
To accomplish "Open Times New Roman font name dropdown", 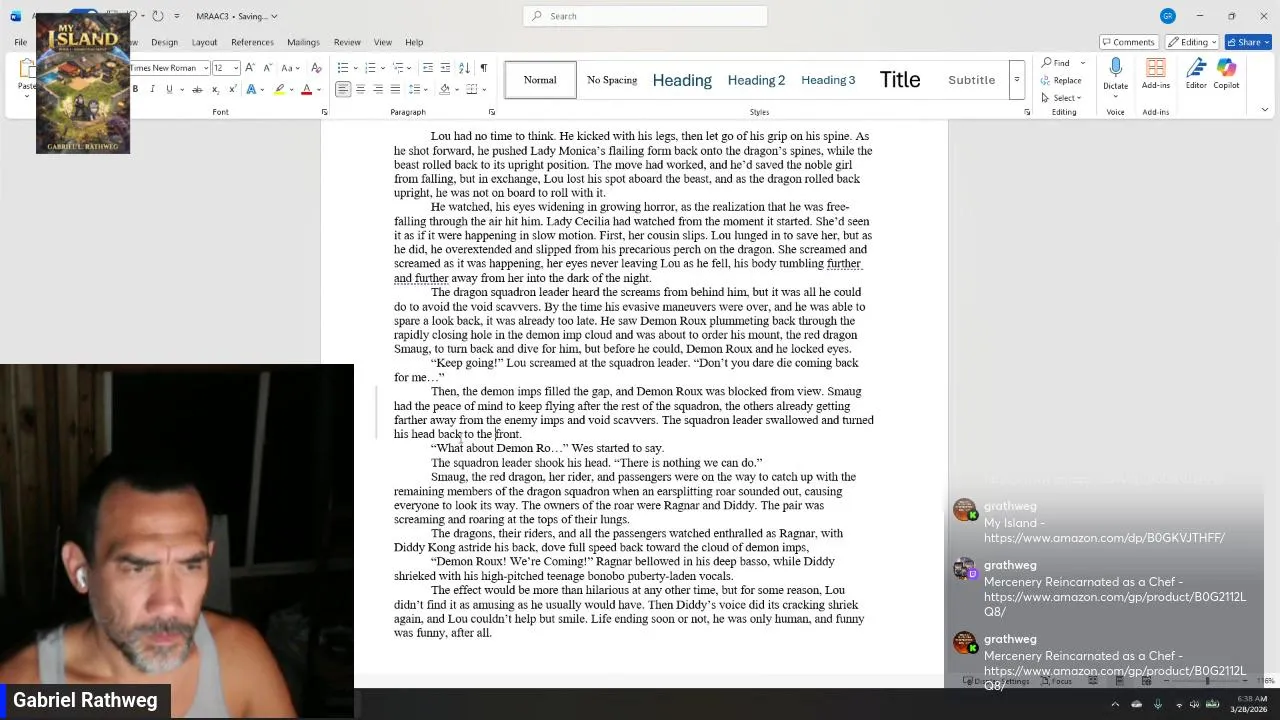I will [205, 68].
